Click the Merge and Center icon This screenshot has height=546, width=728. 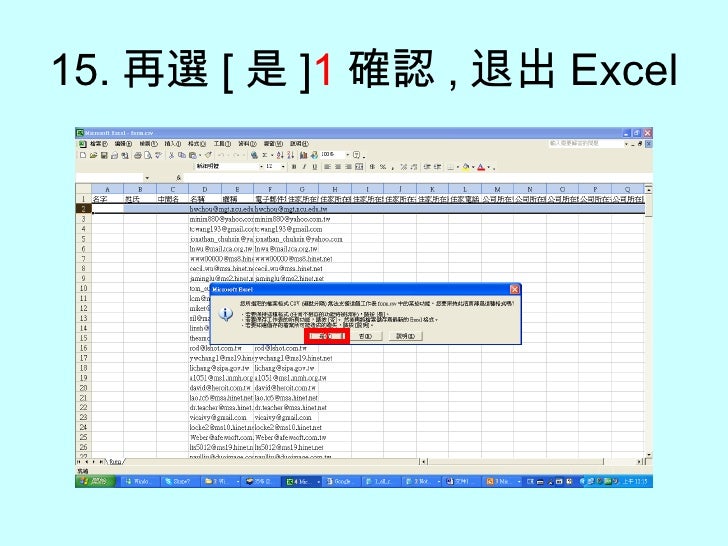(359, 167)
